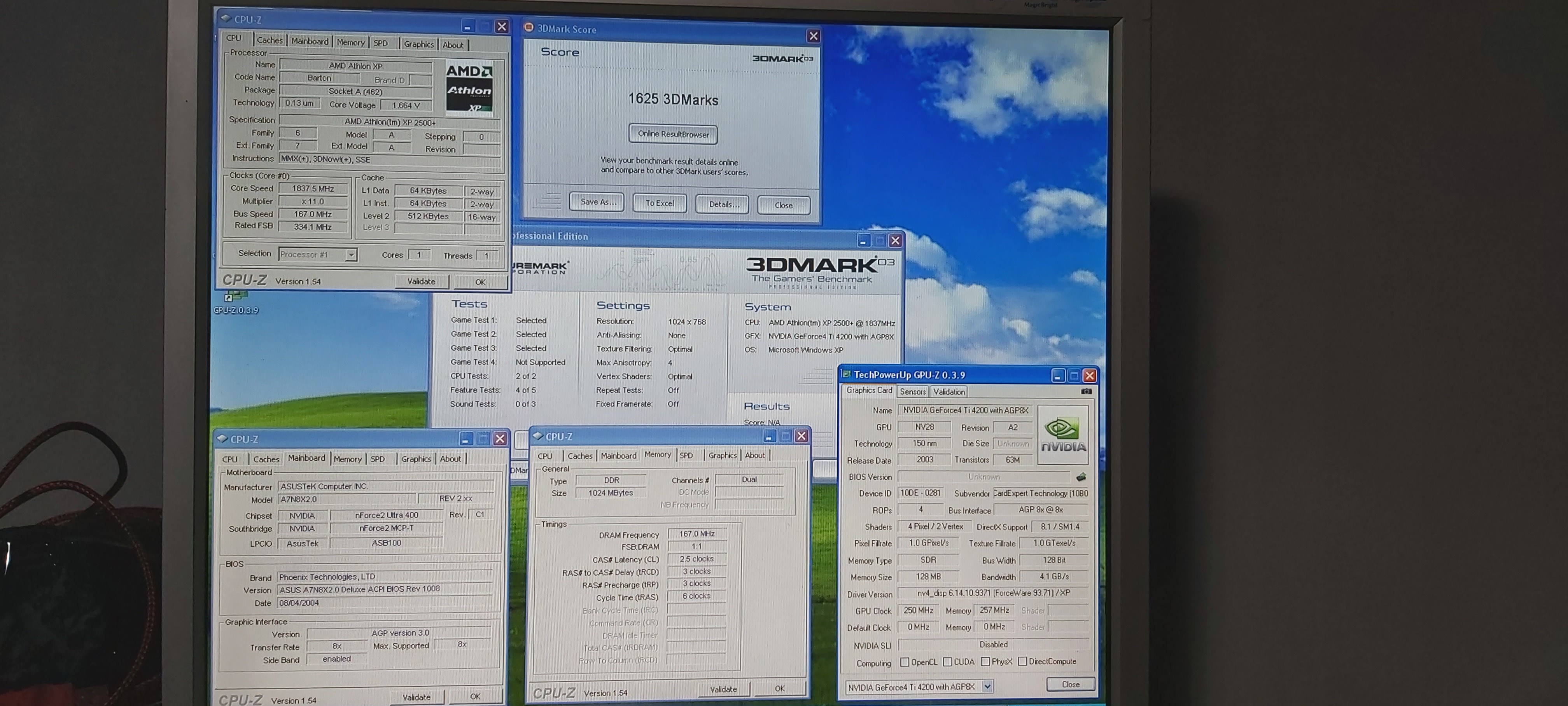Open Processor #1 selection dropdown
The image size is (1568, 706).
(x=351, y=254)
